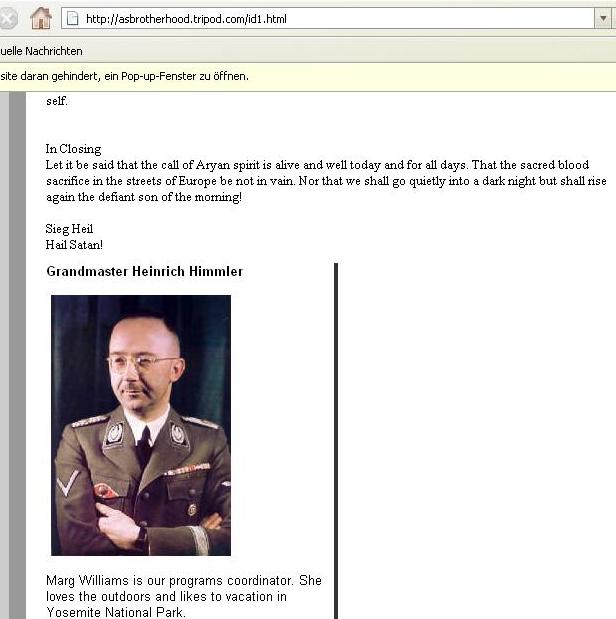Click the line starting "Let it be said"
Image resolution: width=616 pixels, height=619 pixels.
[x=317, y=165]
